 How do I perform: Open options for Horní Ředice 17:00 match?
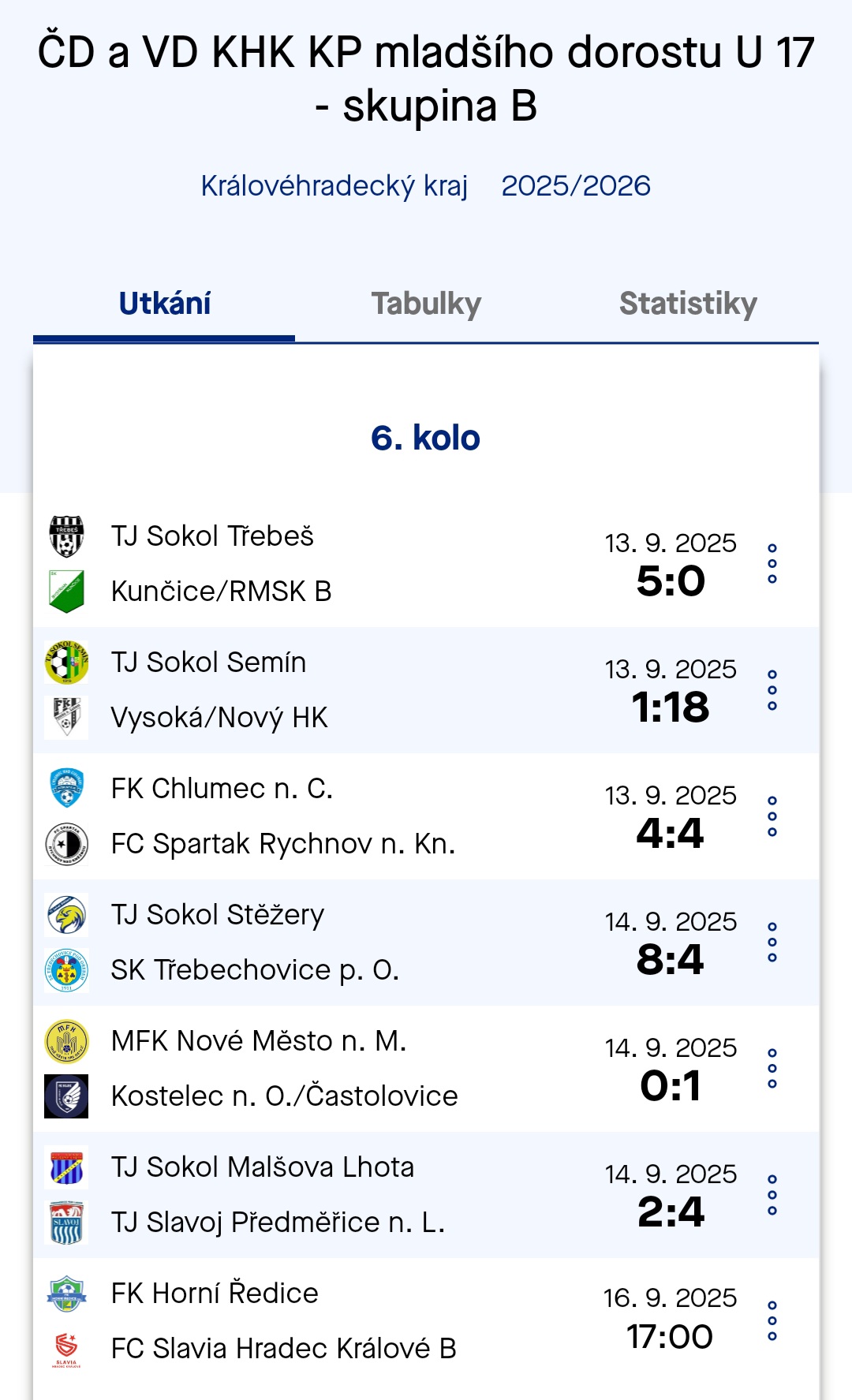[772, 1321]
